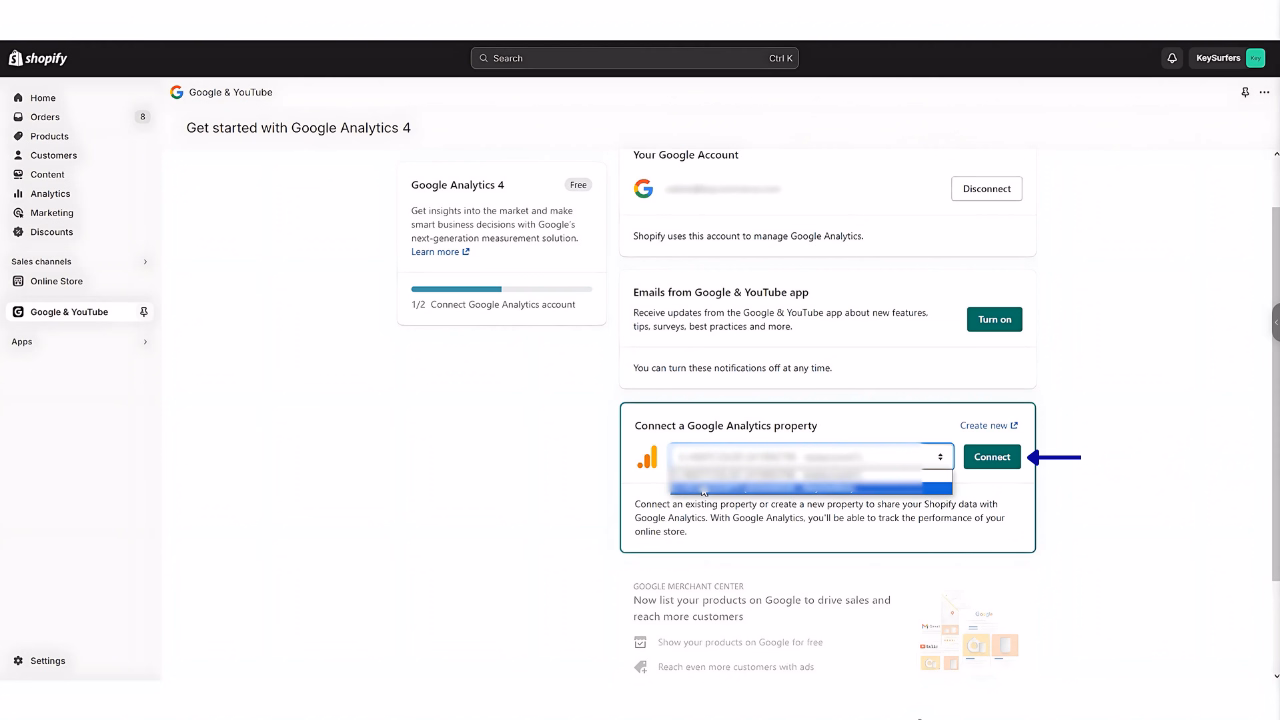The image size is (1280, 720).
Task: Focus the Search field in top bar
Action: click(x=634, y=58)
